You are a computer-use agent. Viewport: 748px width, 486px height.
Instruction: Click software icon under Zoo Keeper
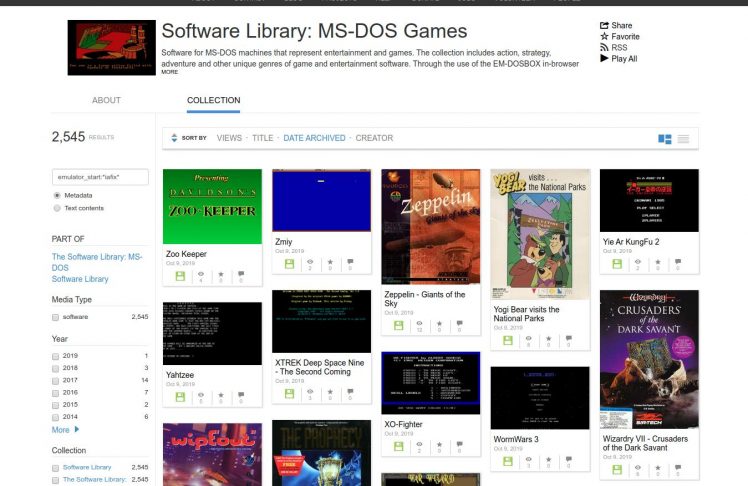(180, 276)
